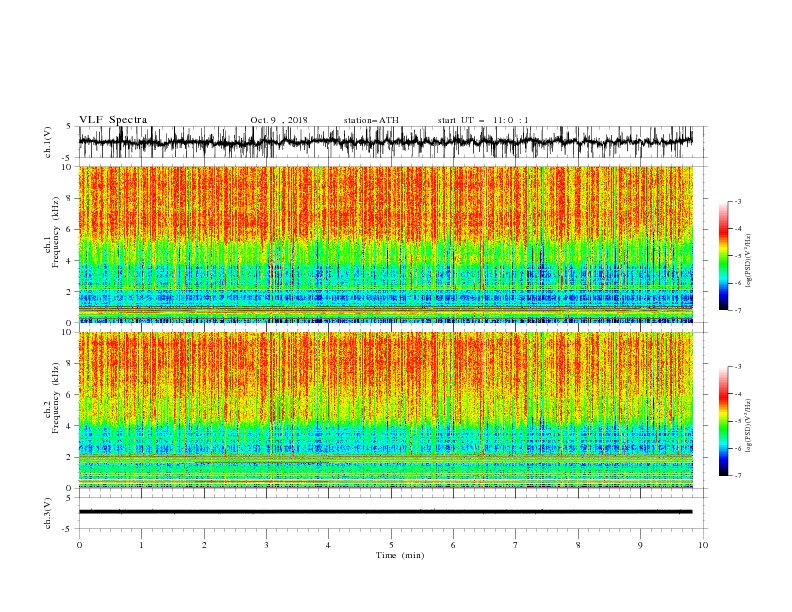Image resolution: width=792 pixels, height=612 pixels.
Task: Click the ch.1 color bar 'log(PSD)(V²/Hz)' label
Action: (x=749, y=261)
